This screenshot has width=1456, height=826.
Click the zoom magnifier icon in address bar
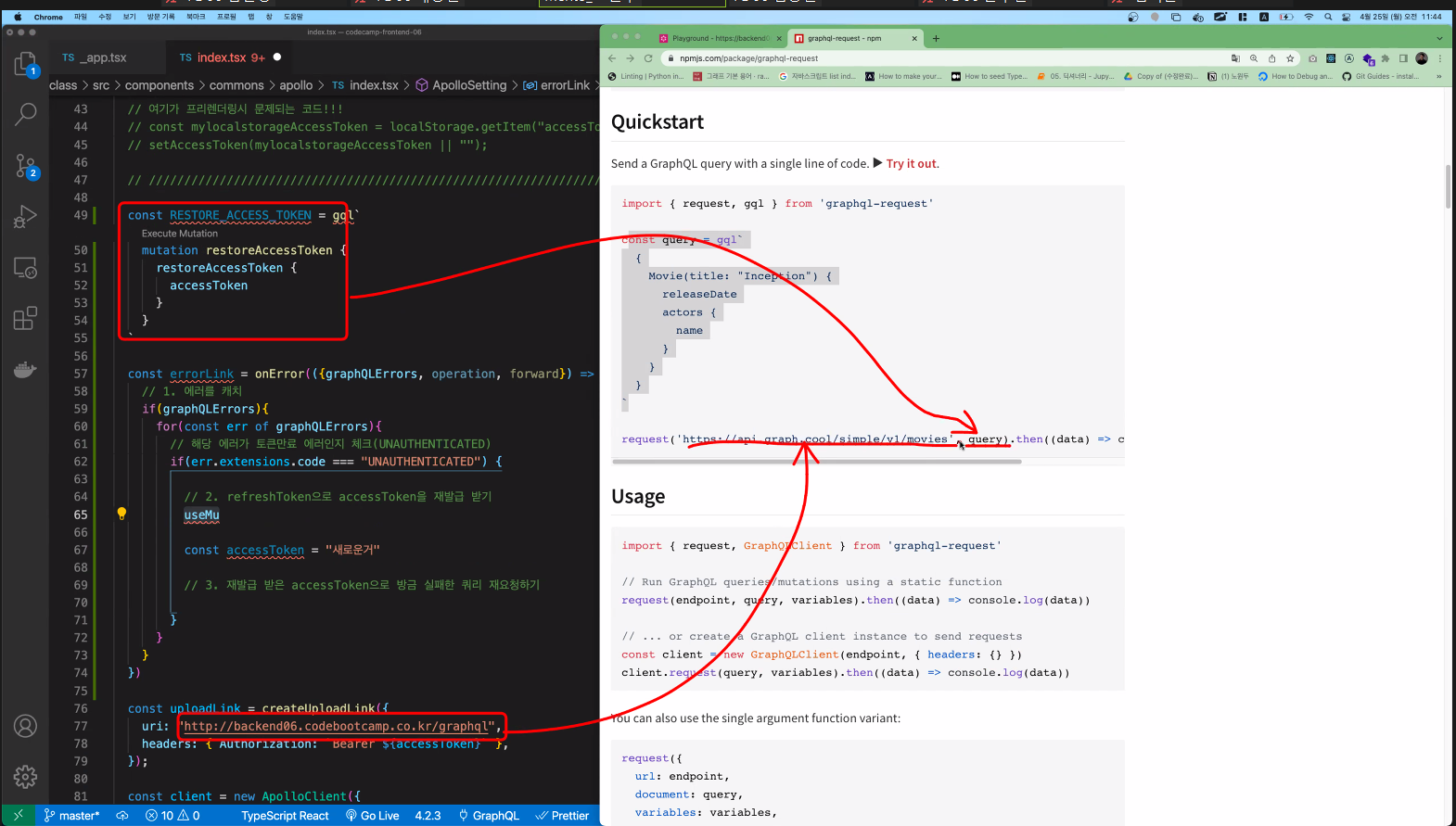(1254, 58)
